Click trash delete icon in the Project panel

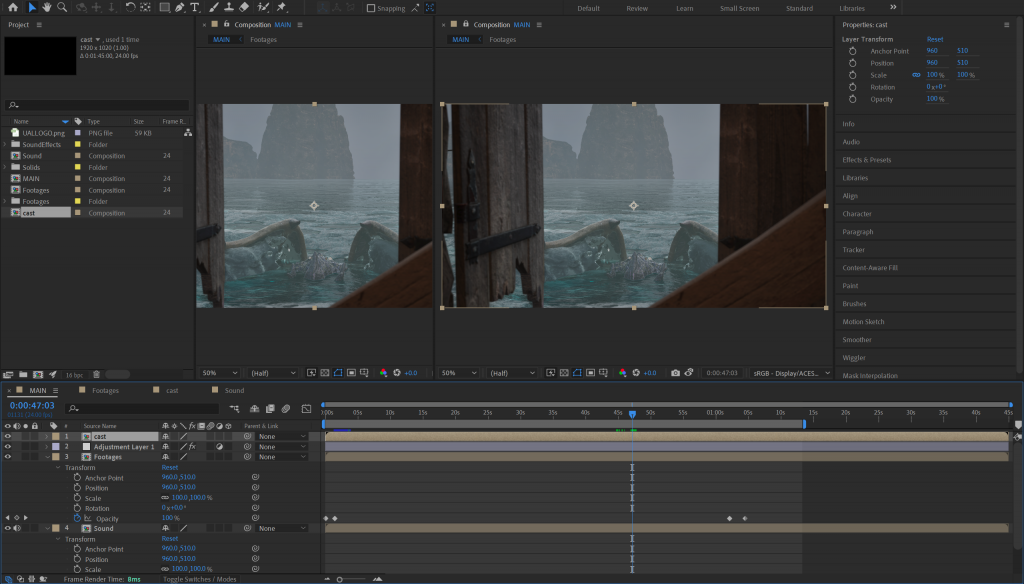96,374
